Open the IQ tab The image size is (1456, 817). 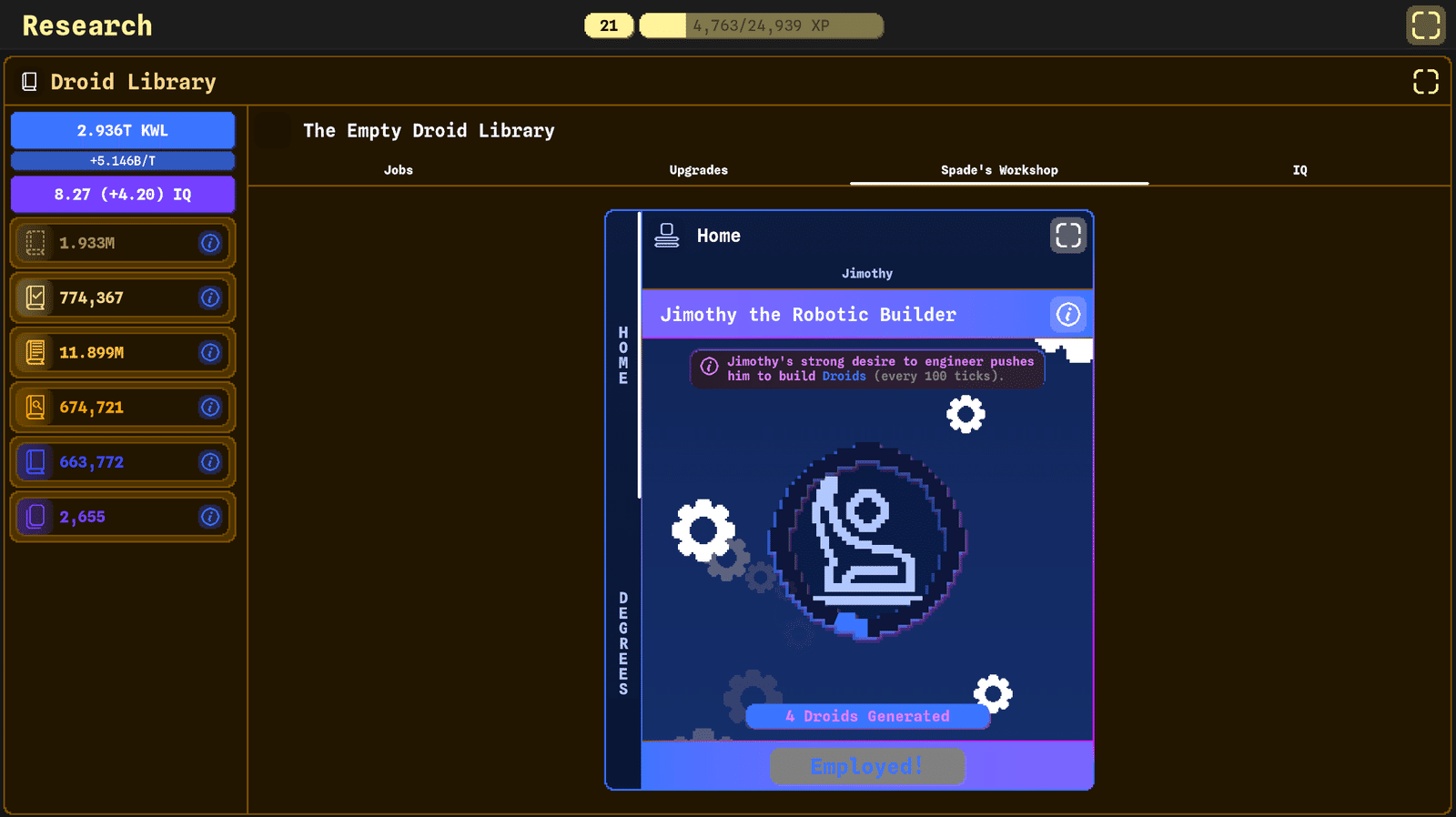[x=1299, y=170]
